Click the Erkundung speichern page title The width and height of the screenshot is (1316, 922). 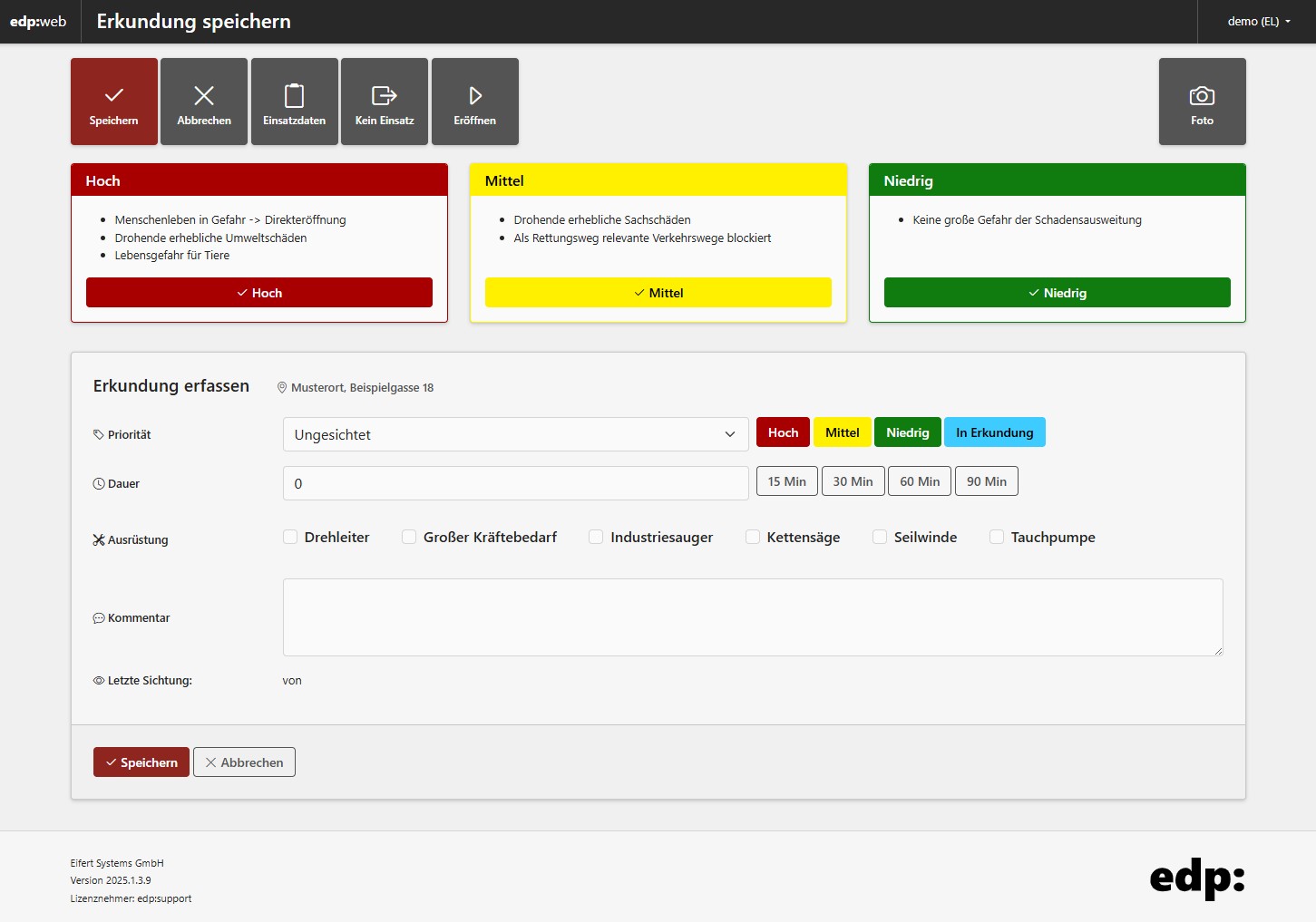194,22
